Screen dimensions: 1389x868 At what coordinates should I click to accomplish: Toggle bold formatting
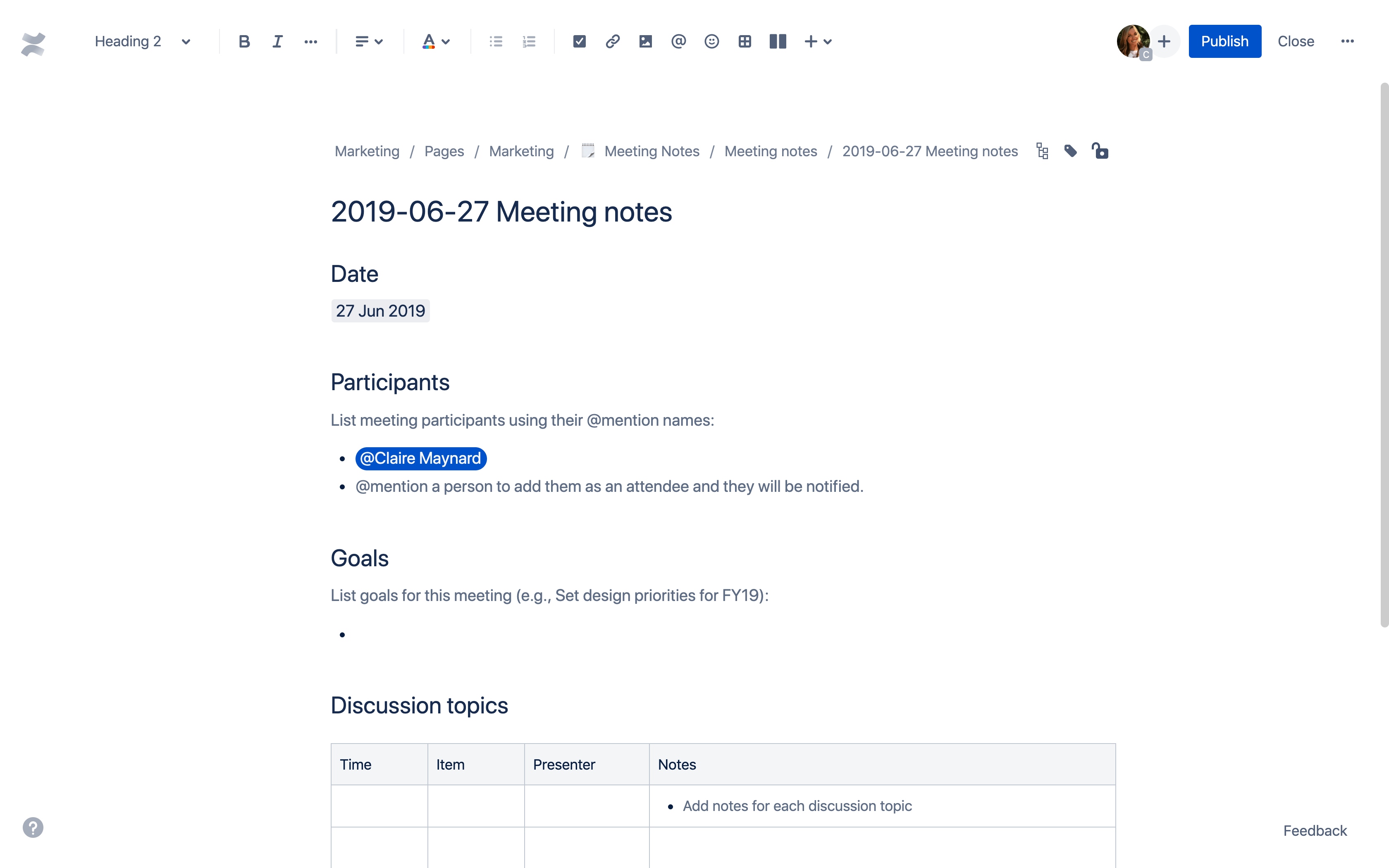click(x=244, y=41)
